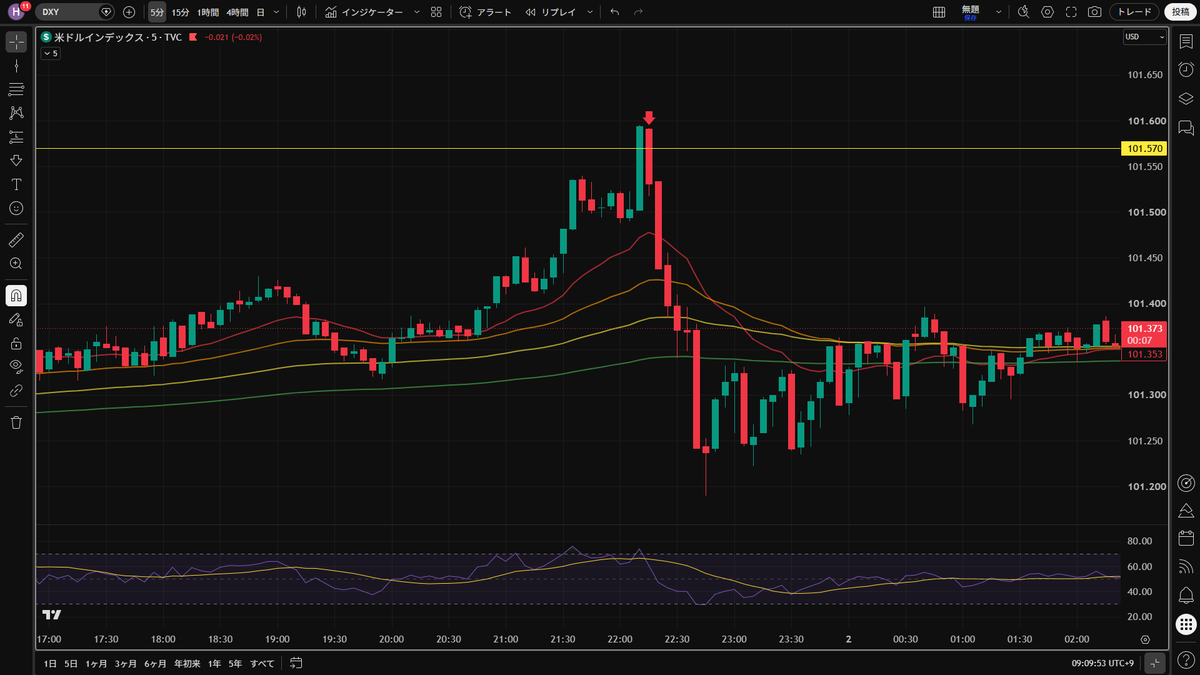The width and height of the screenshot is (1200, 675).
Task: Open the トレード trading panel
Action: pos(1134,12)
